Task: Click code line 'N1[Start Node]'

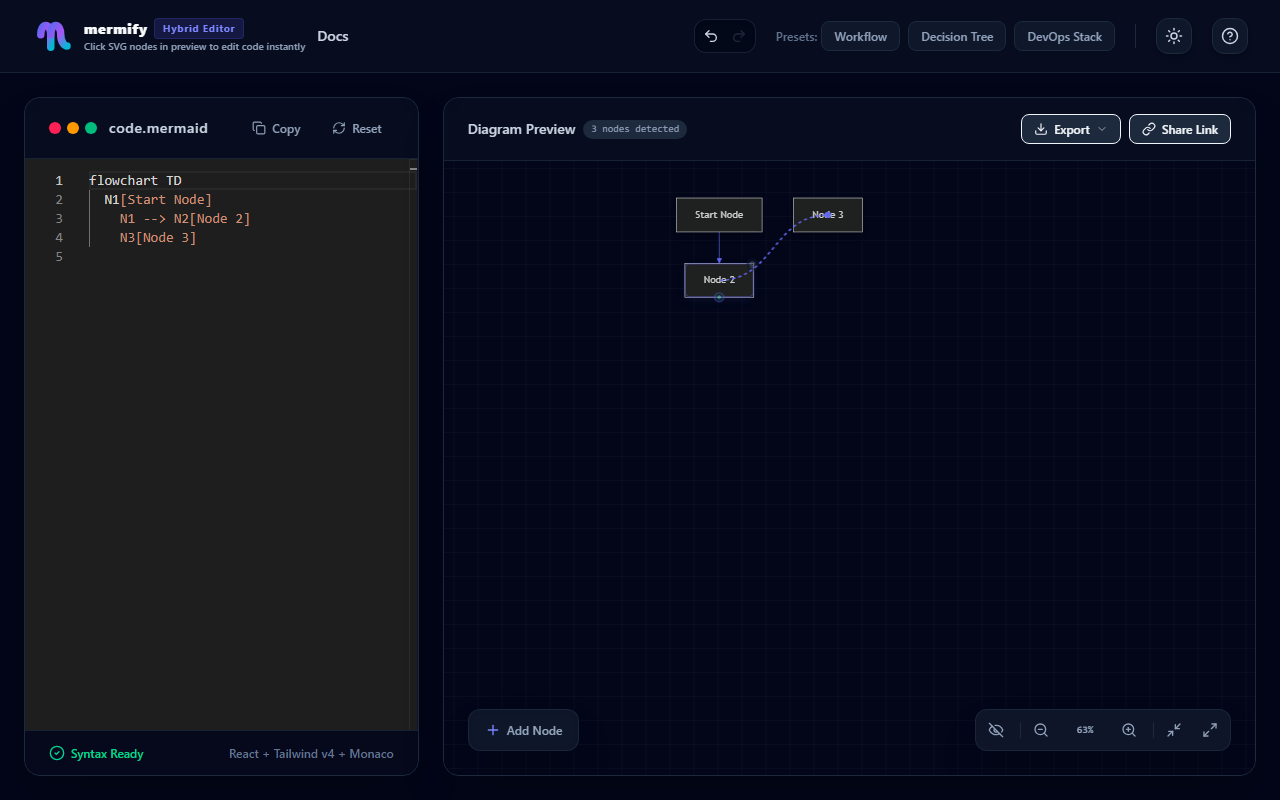Action: coord(158,200)
